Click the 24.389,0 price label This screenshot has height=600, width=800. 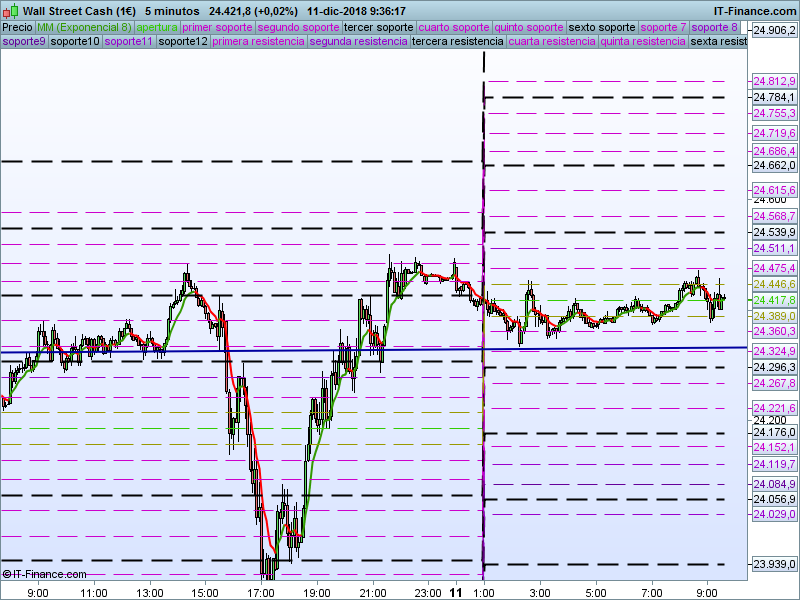[x=774, y=316]
